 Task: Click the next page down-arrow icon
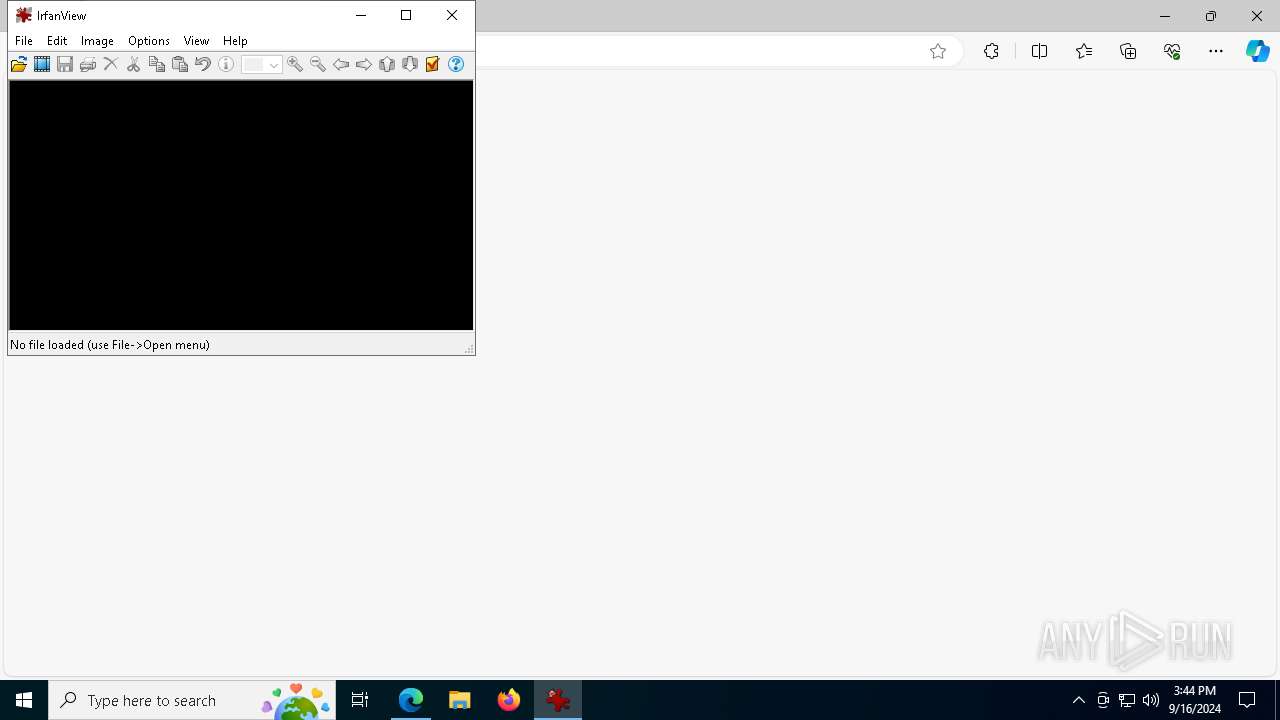[x=410, y=64]
